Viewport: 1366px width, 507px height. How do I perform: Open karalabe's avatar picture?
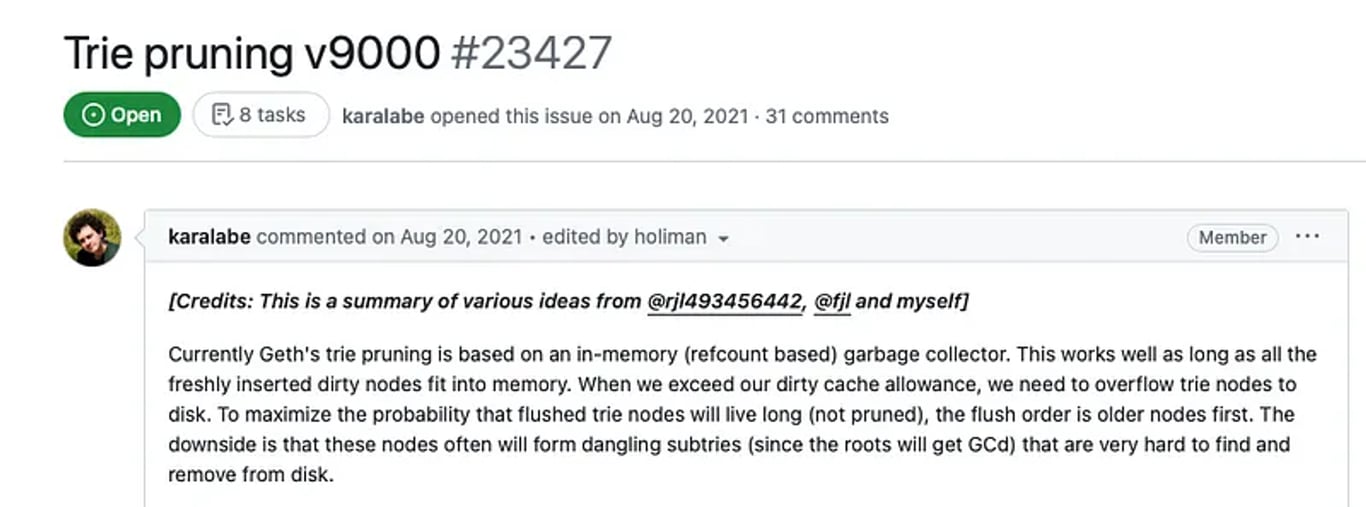point(92,237)
